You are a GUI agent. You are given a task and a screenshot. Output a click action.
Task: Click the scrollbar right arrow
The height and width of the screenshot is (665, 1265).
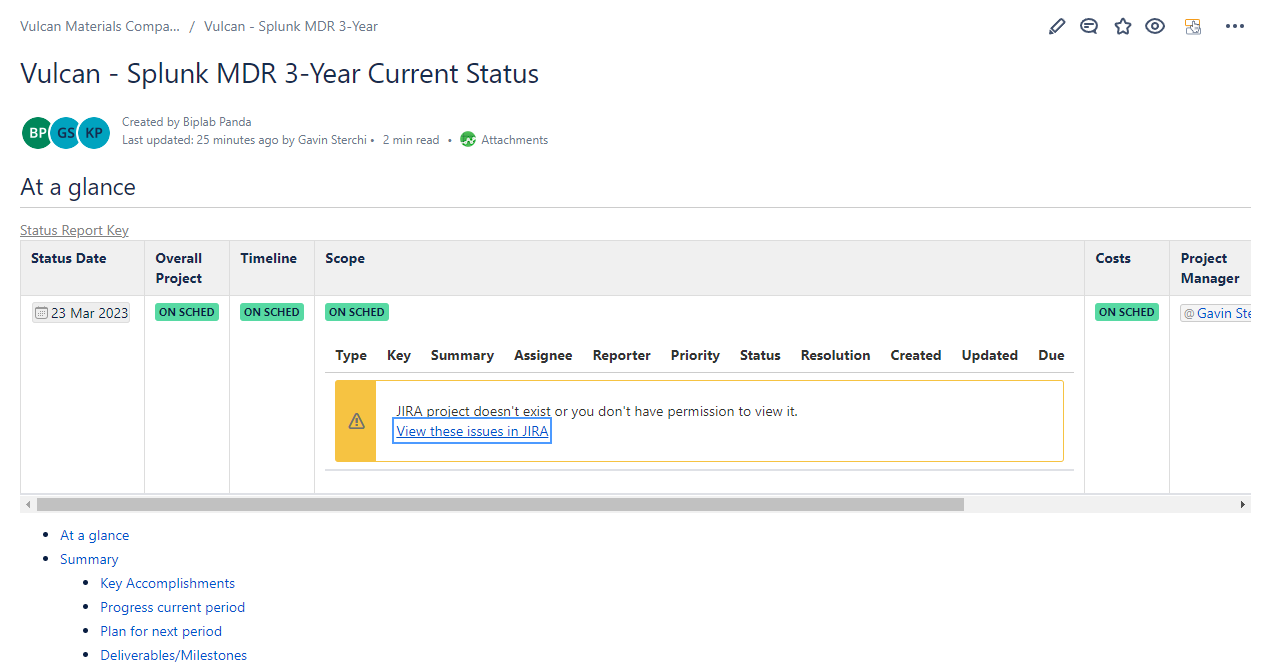(x=1243, y=505)
